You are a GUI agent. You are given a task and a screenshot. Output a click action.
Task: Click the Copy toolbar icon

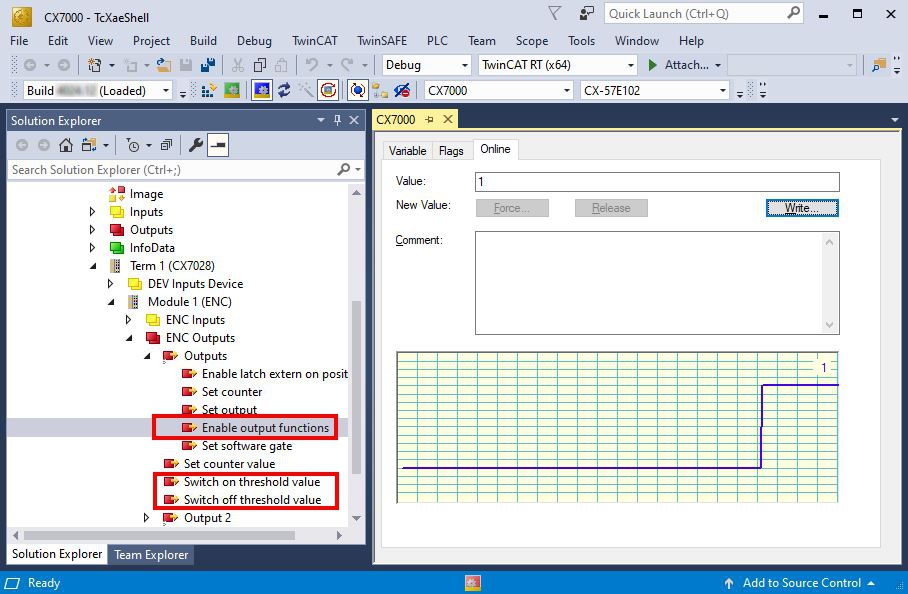pos(260,65)
